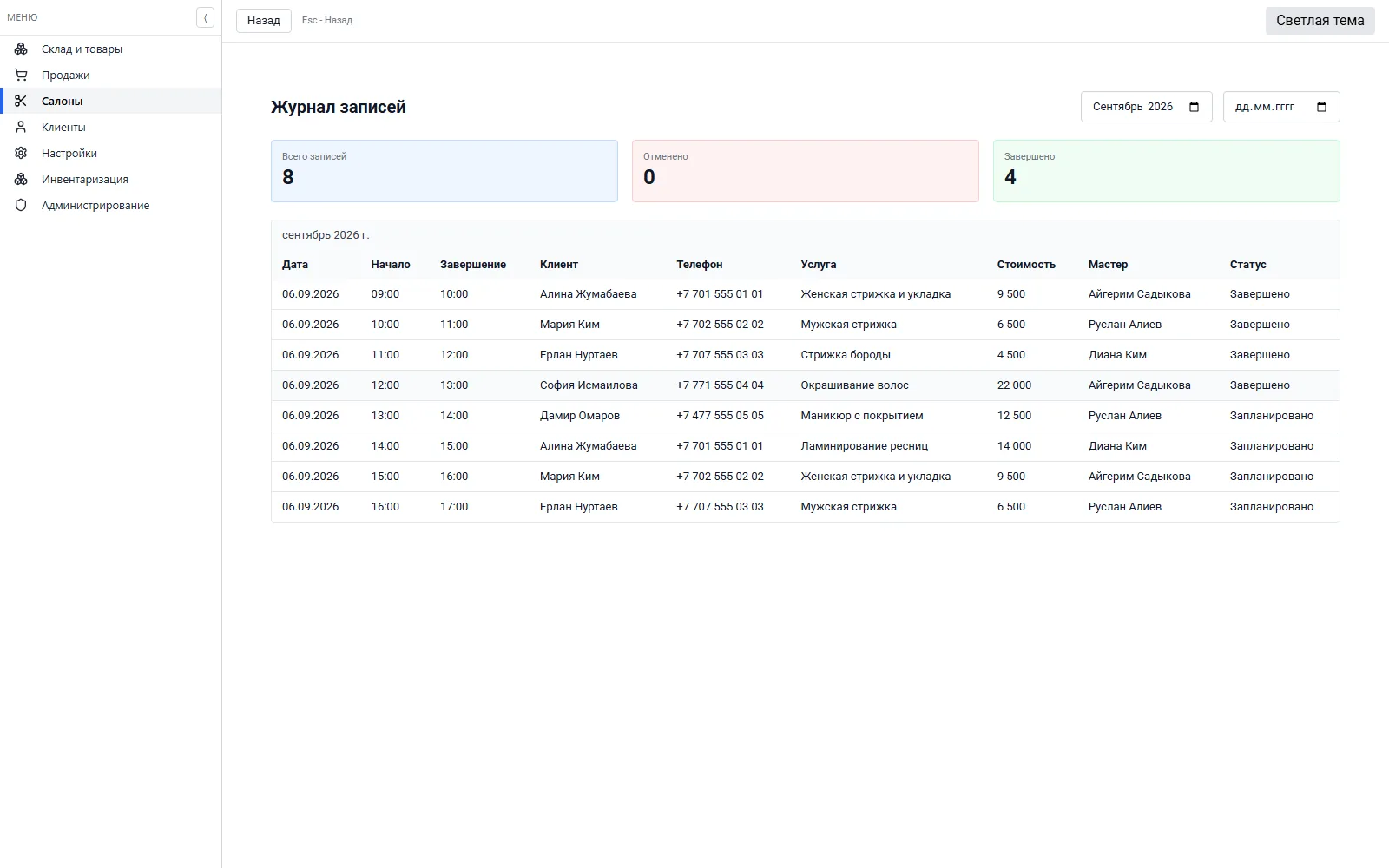Click service Ламинирование ресниц
The height and width of the screenshot is (868, 1389).
pyautogui.click(x=864, y=446)
